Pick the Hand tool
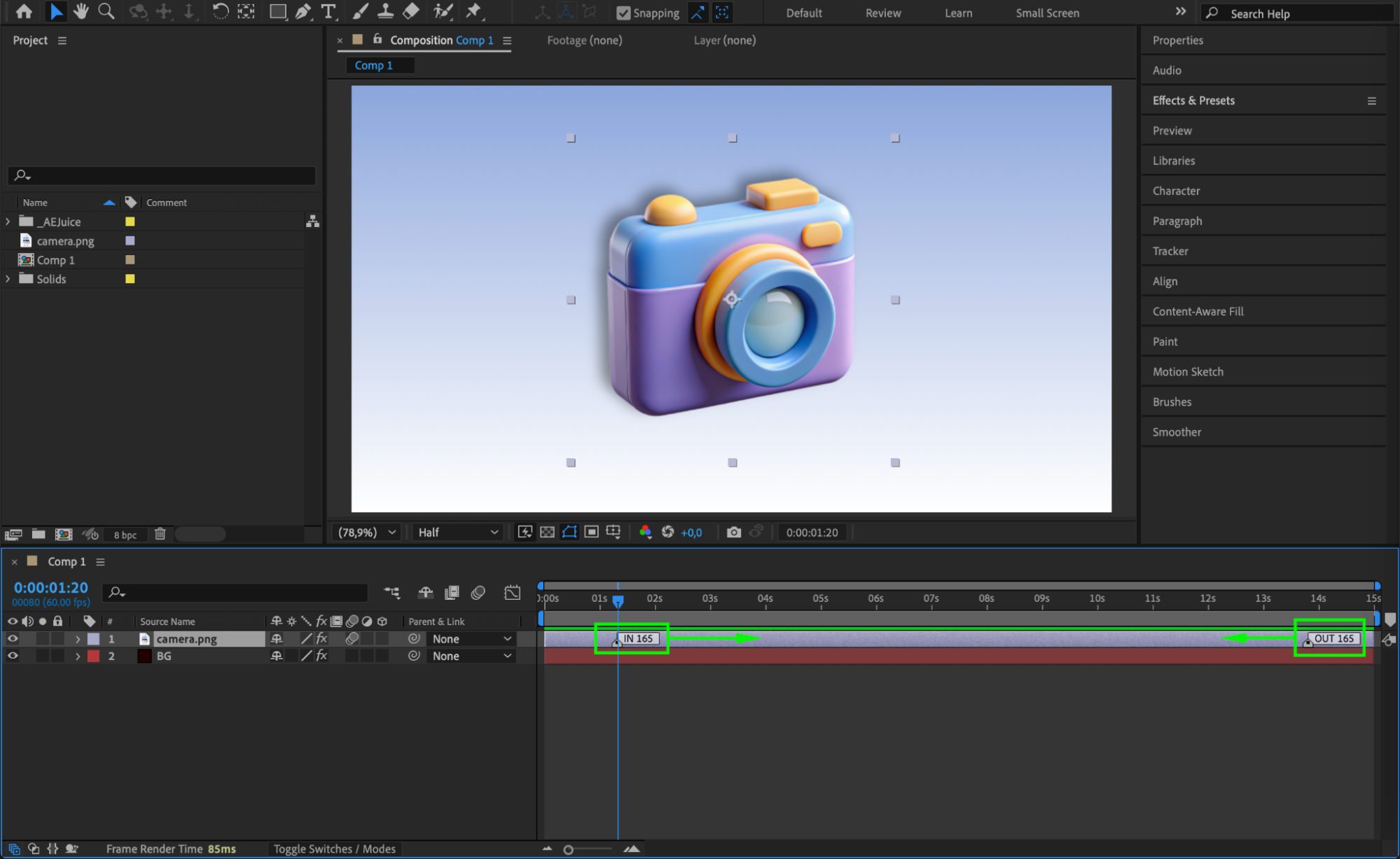 point(81,12)
